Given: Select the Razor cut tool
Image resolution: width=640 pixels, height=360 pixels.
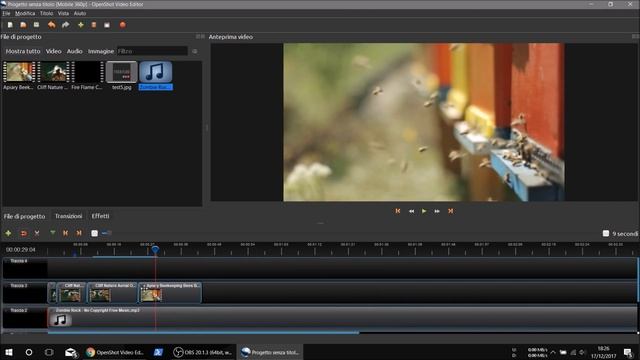Looking at the screenshot, I should tap(37, 233).
